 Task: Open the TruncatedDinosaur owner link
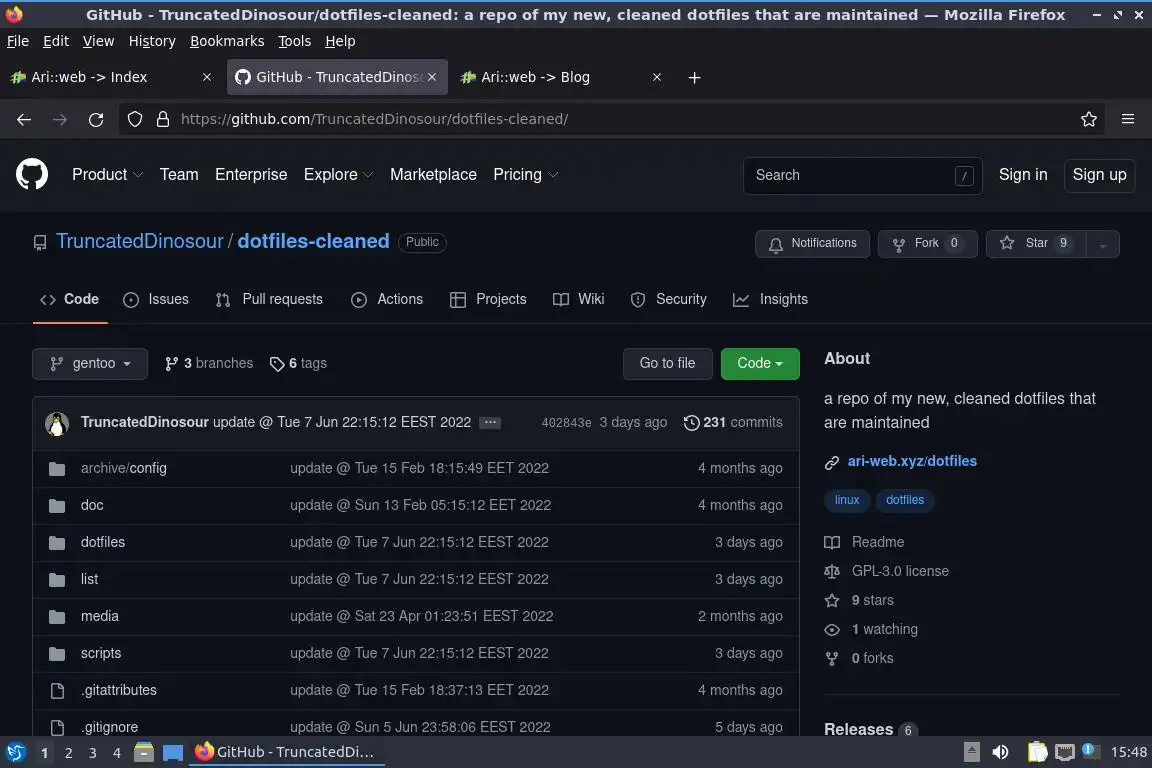[x=140, y=242]
